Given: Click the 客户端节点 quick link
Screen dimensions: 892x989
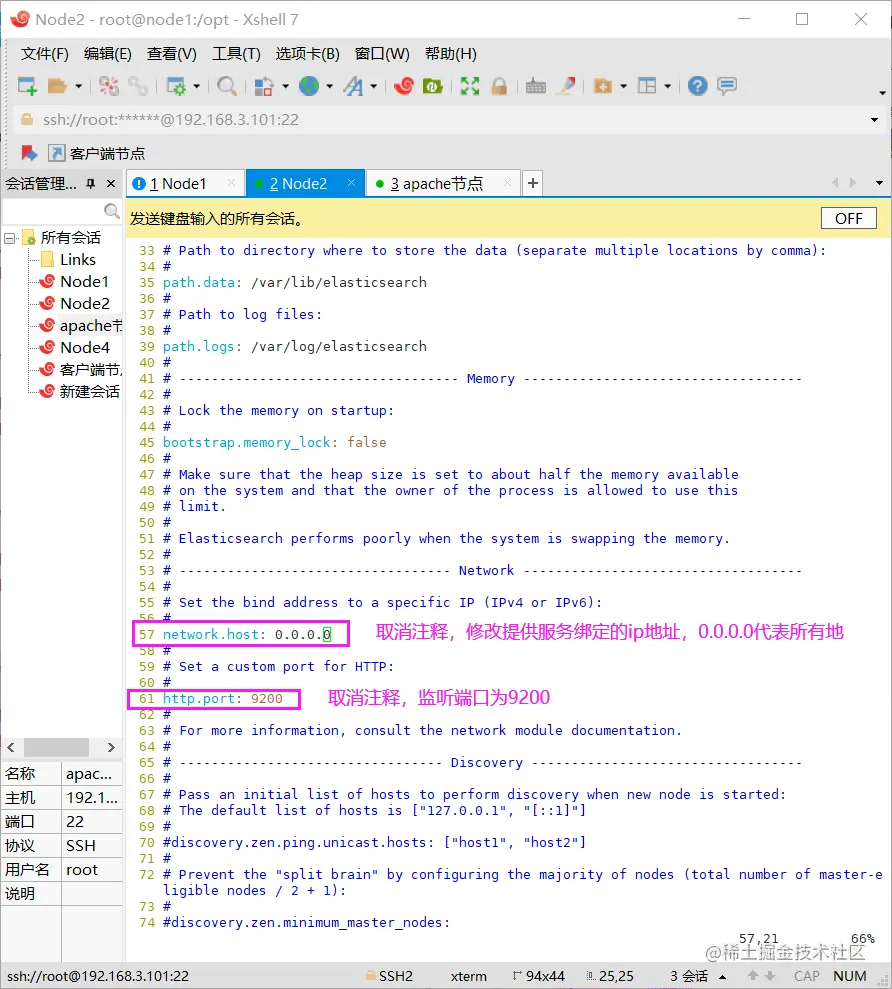Looking at the screenshot, I should point(97,153).
